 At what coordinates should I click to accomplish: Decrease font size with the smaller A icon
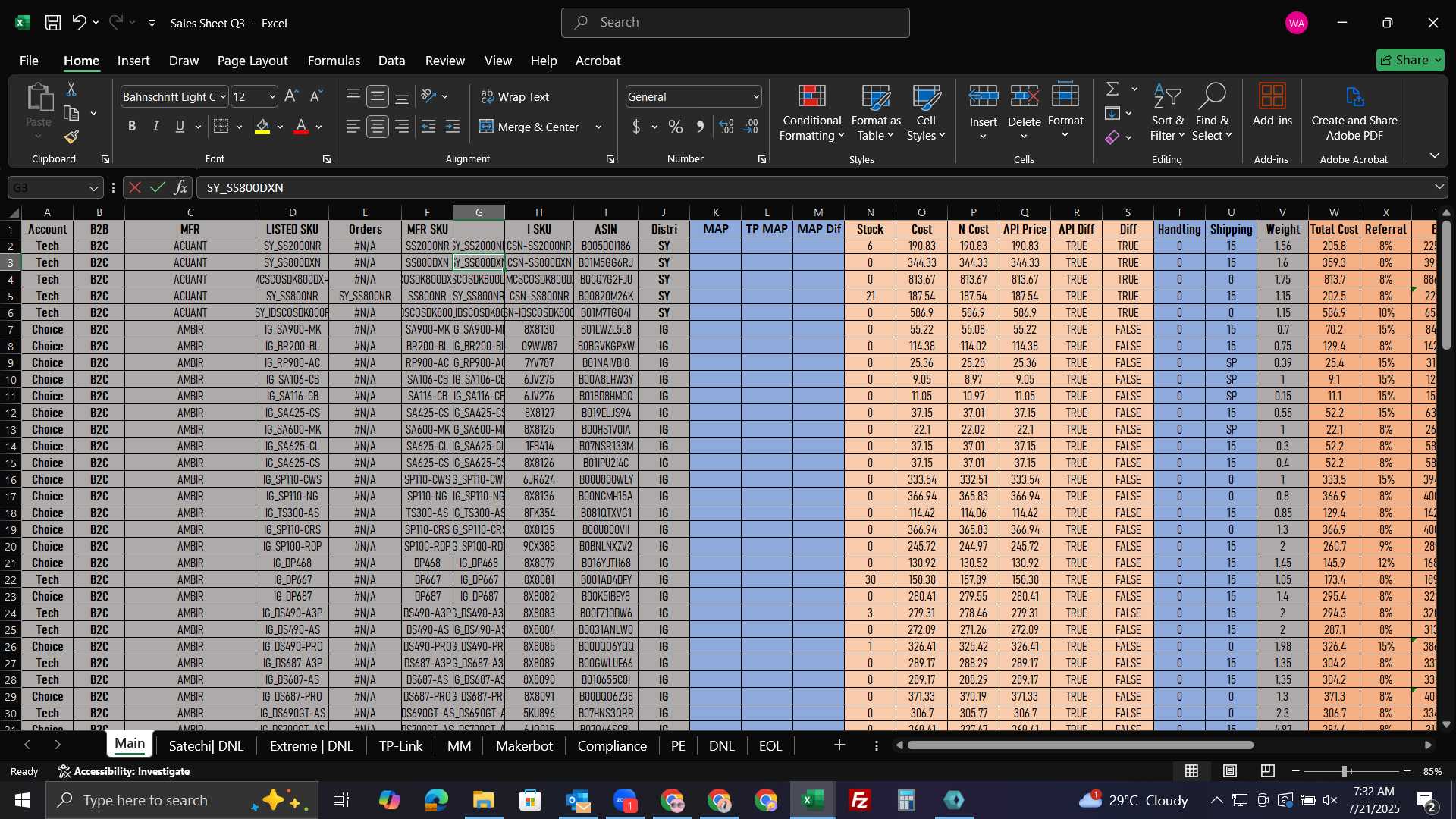point(316,96)
